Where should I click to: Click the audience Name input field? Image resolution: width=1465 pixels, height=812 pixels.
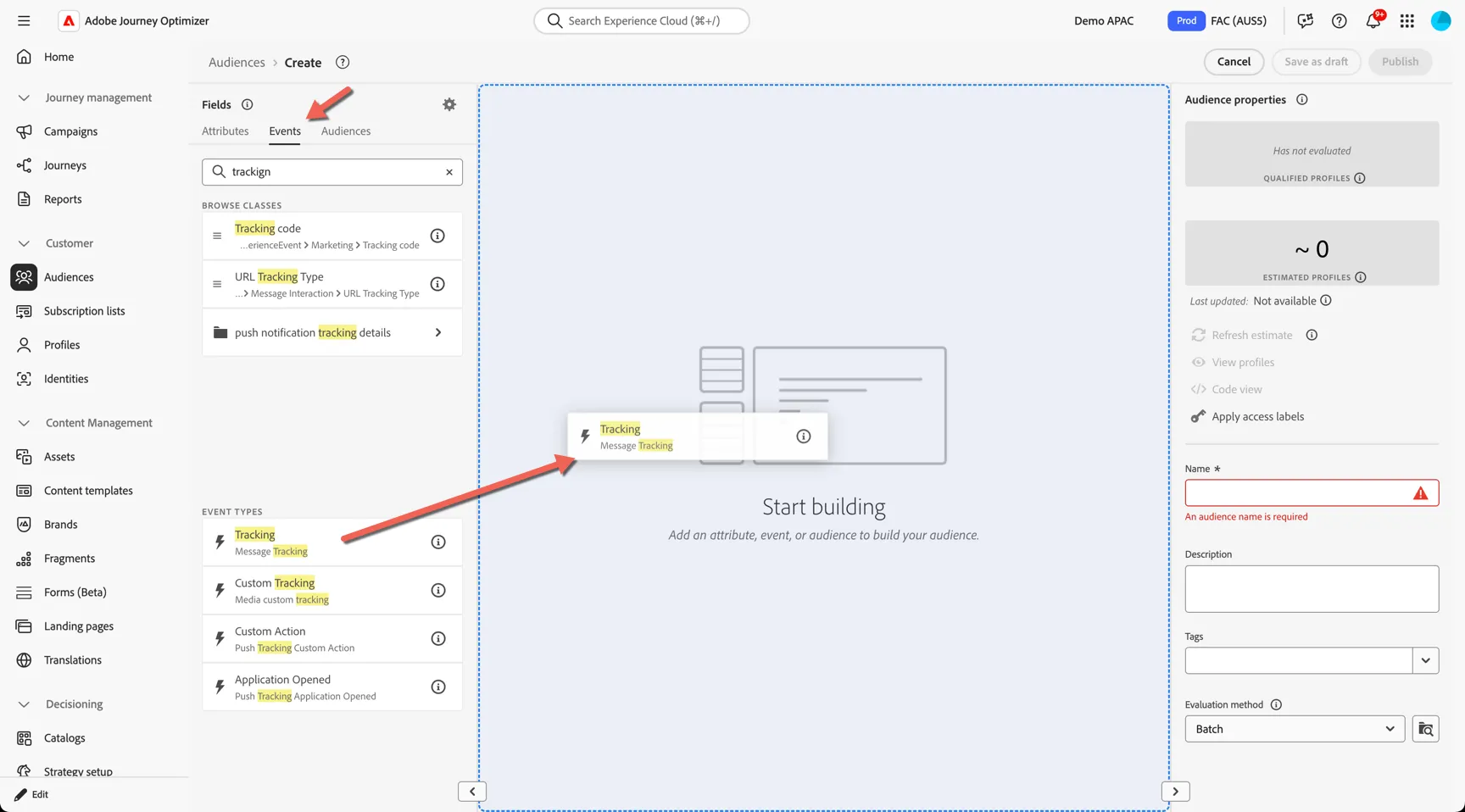(x=1312, y=492)
